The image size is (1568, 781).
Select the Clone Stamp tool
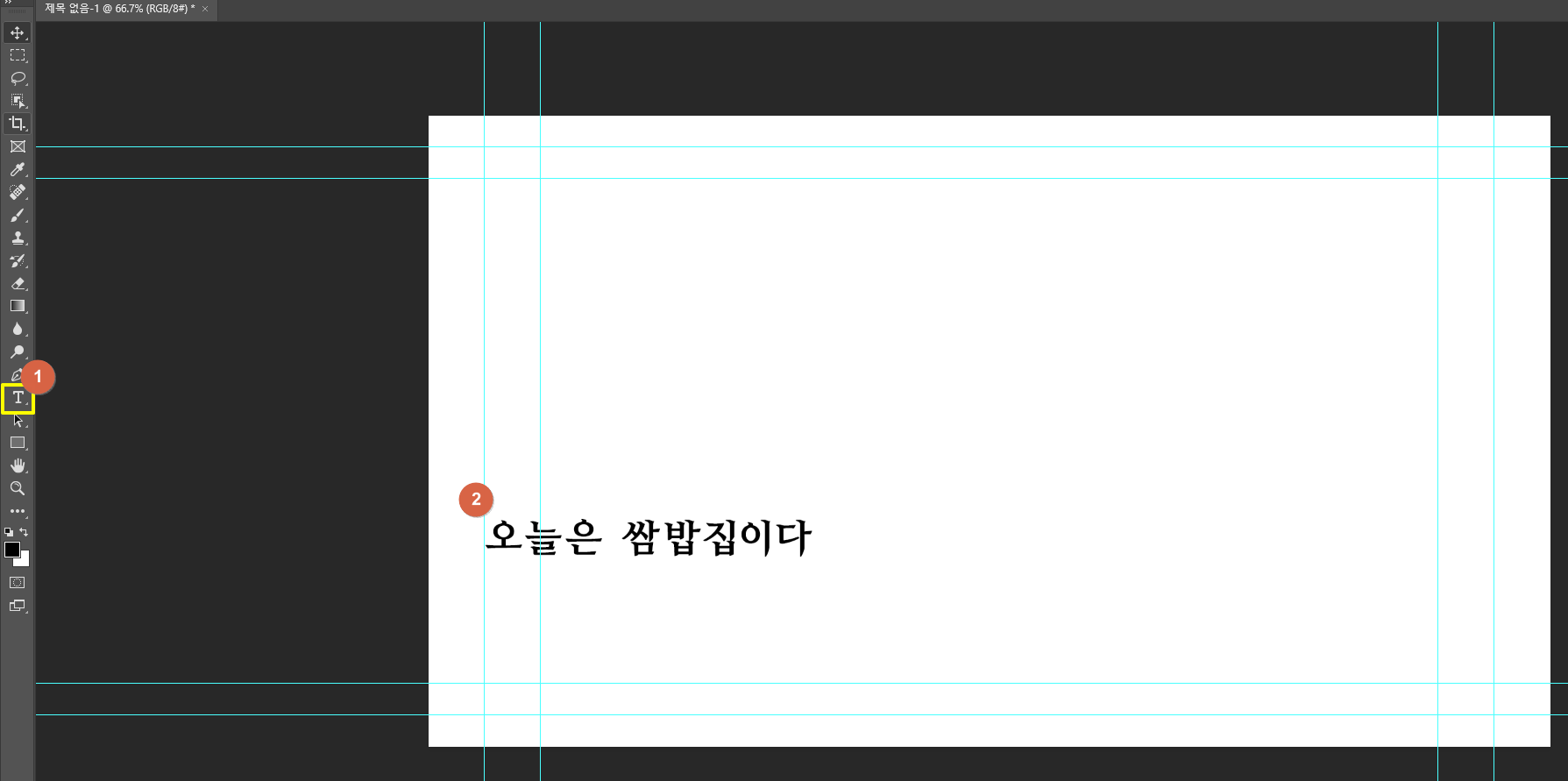[x=18, y=238]
